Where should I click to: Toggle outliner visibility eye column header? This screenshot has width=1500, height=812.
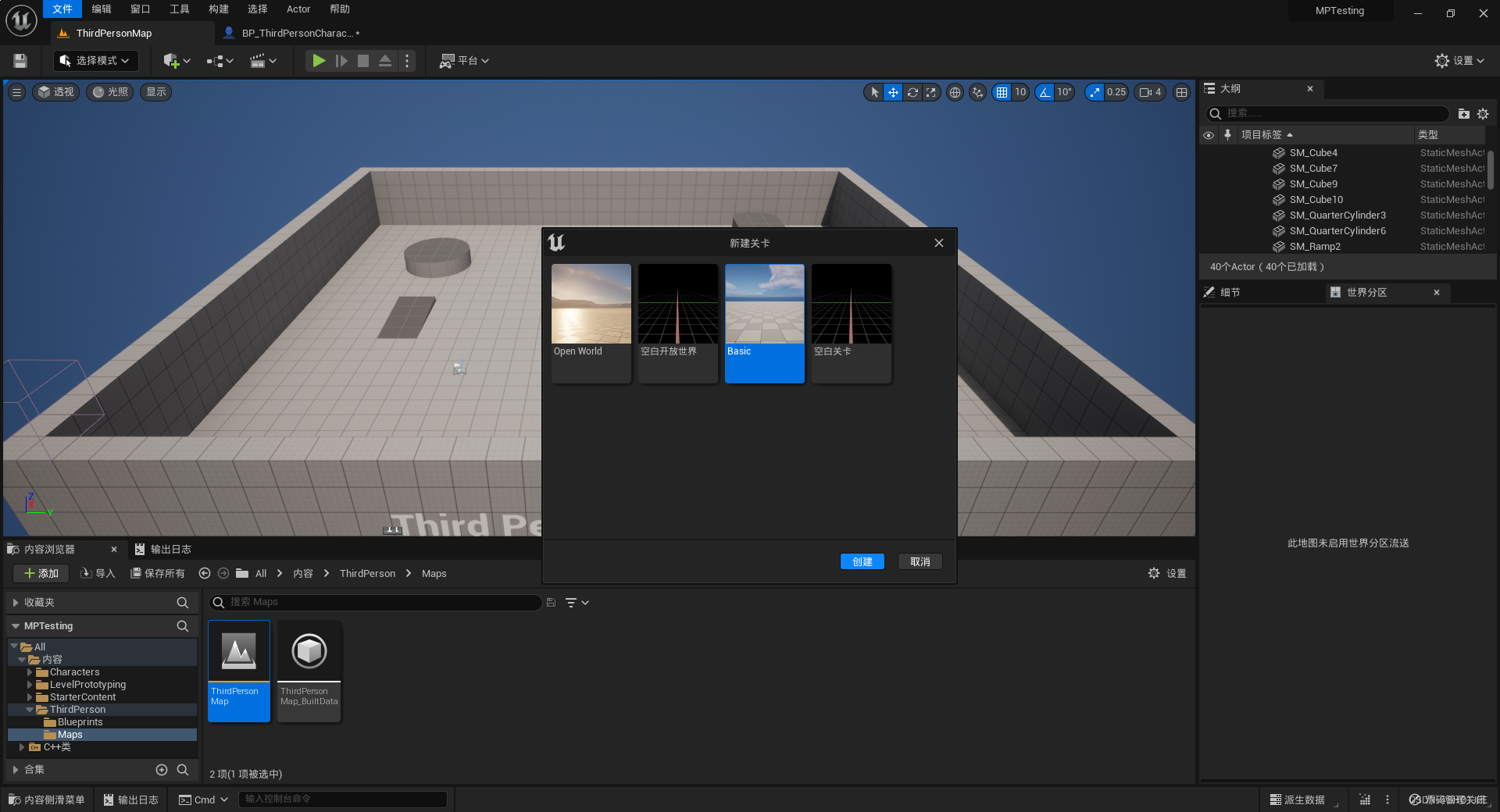1209,135
